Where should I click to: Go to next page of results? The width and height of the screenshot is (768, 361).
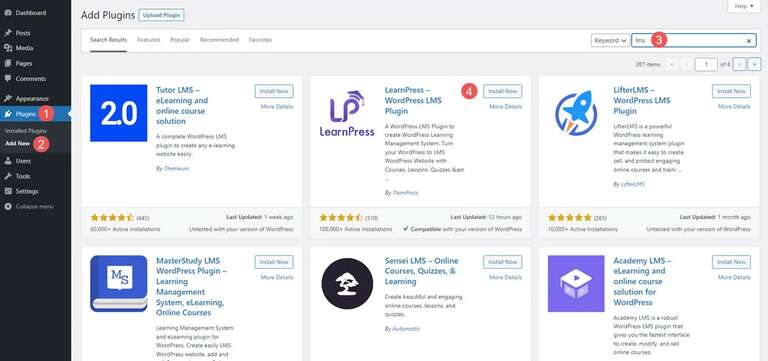click(x=740, y=64)
